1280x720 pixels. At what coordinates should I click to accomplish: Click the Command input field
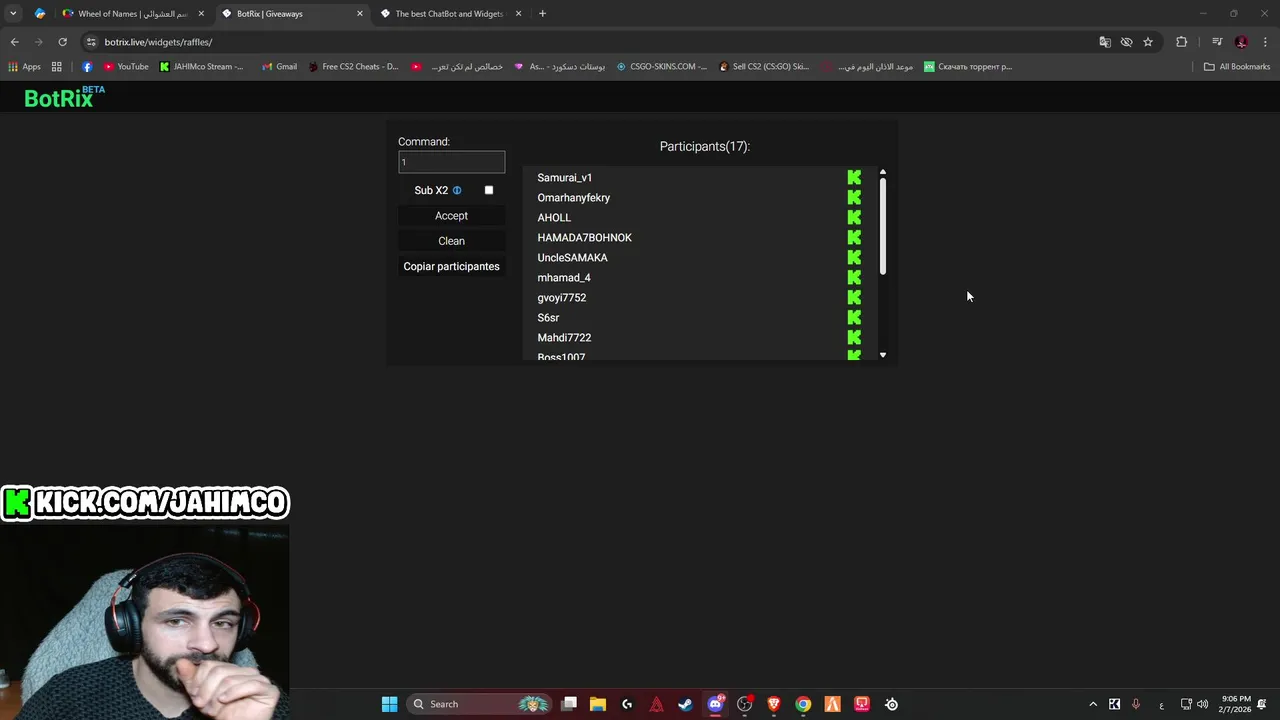point(451,162)
